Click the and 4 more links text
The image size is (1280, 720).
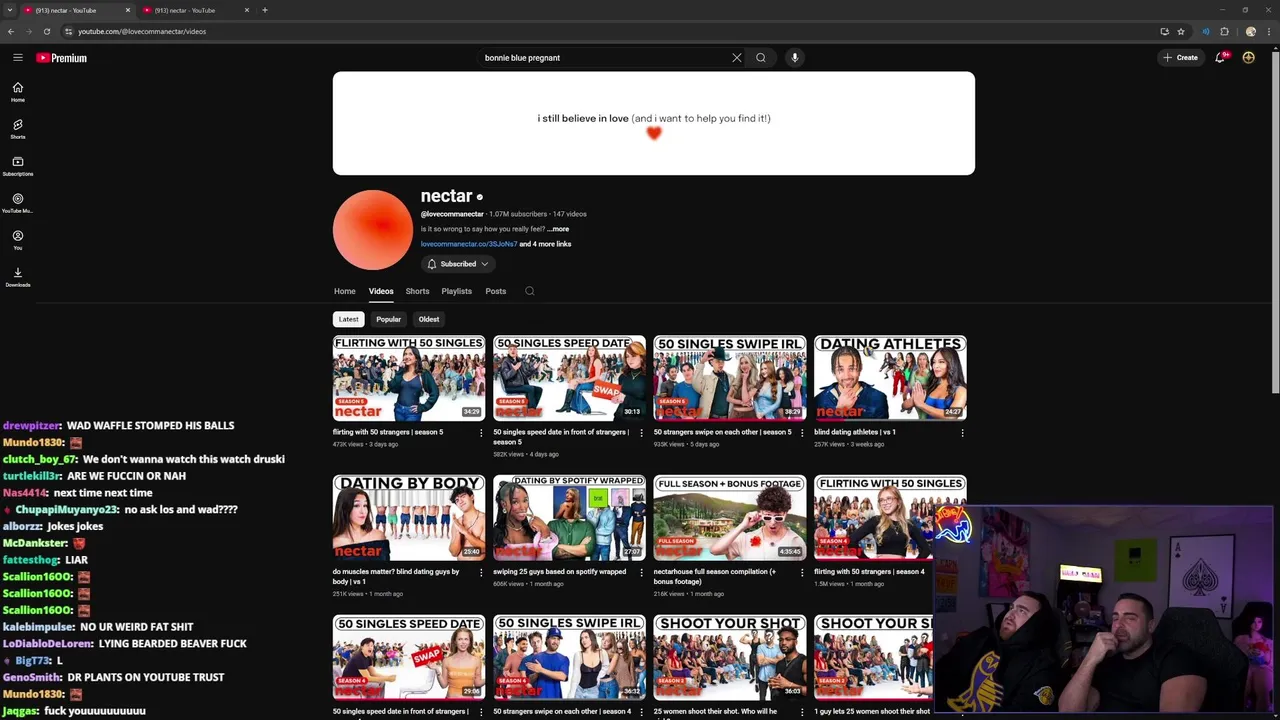click(545, 244)
